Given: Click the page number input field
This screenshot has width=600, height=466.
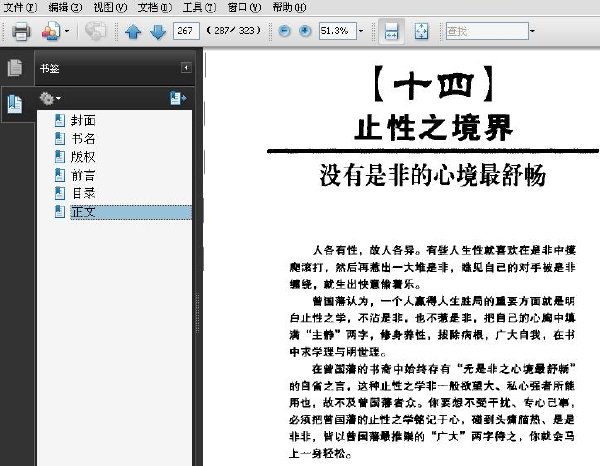Looking at the screenshot, I should click(186, 31).
